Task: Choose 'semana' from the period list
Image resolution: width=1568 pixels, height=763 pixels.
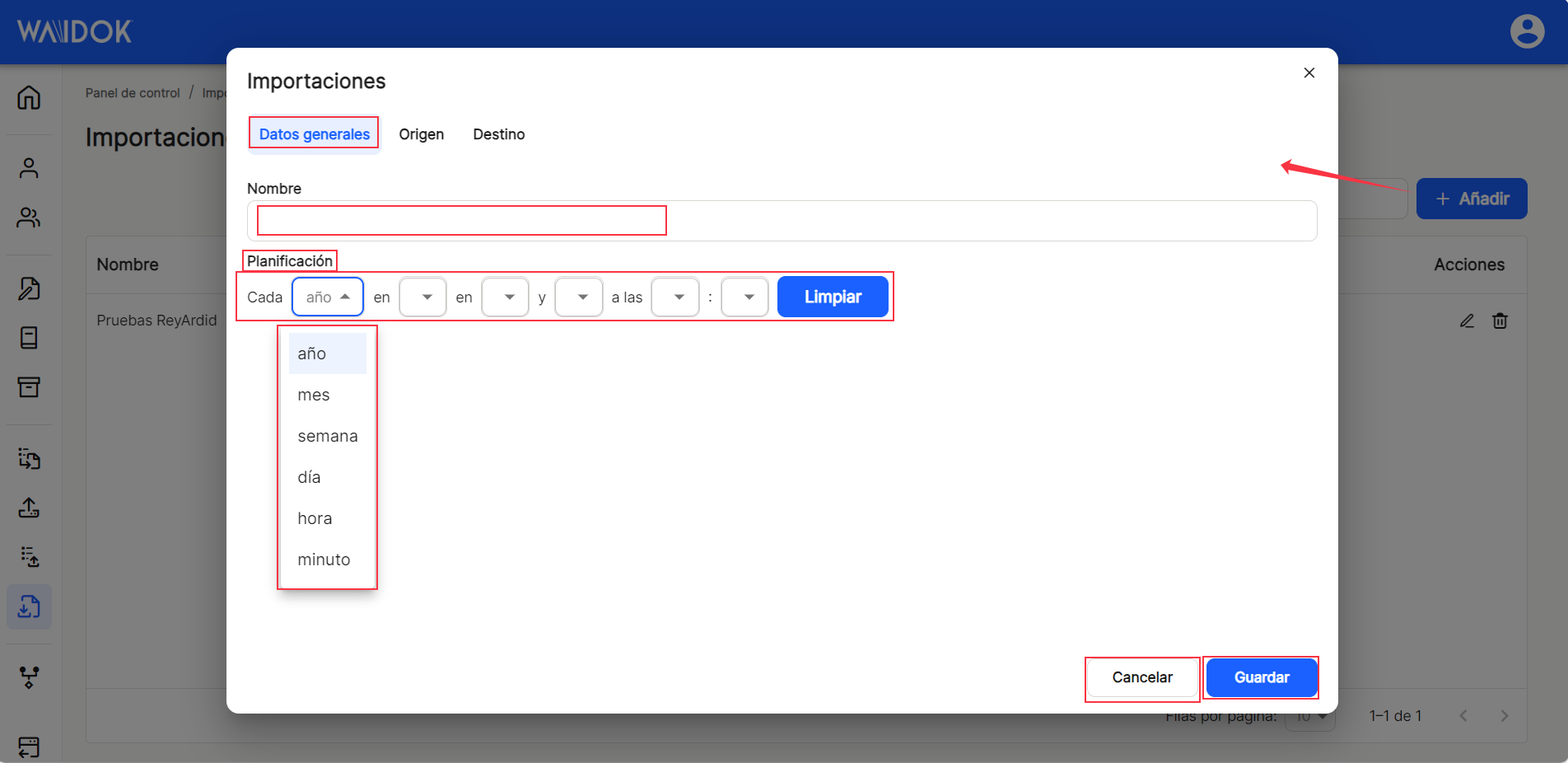Action: (327, 436)
